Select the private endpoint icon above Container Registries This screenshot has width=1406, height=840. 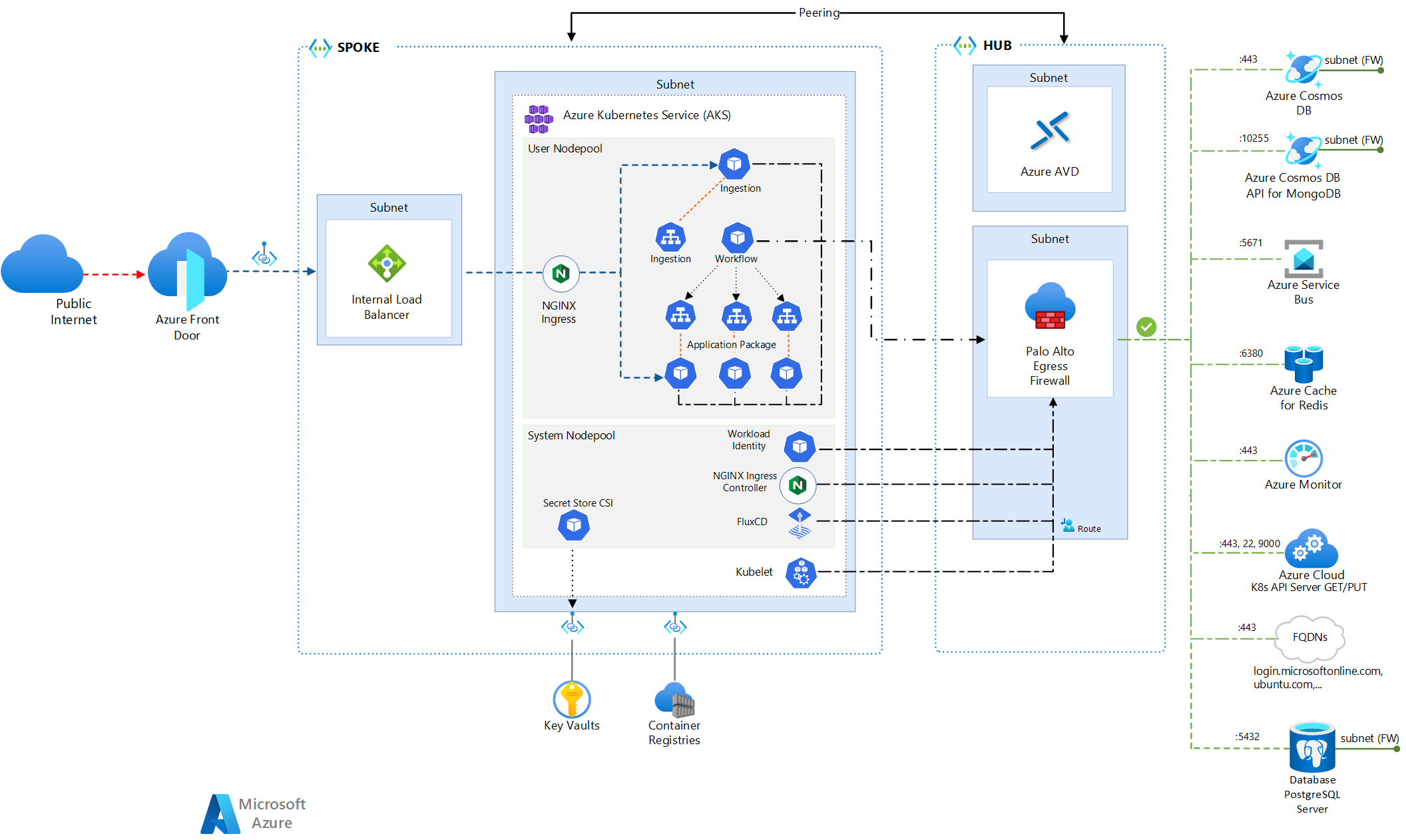point(675,624)
